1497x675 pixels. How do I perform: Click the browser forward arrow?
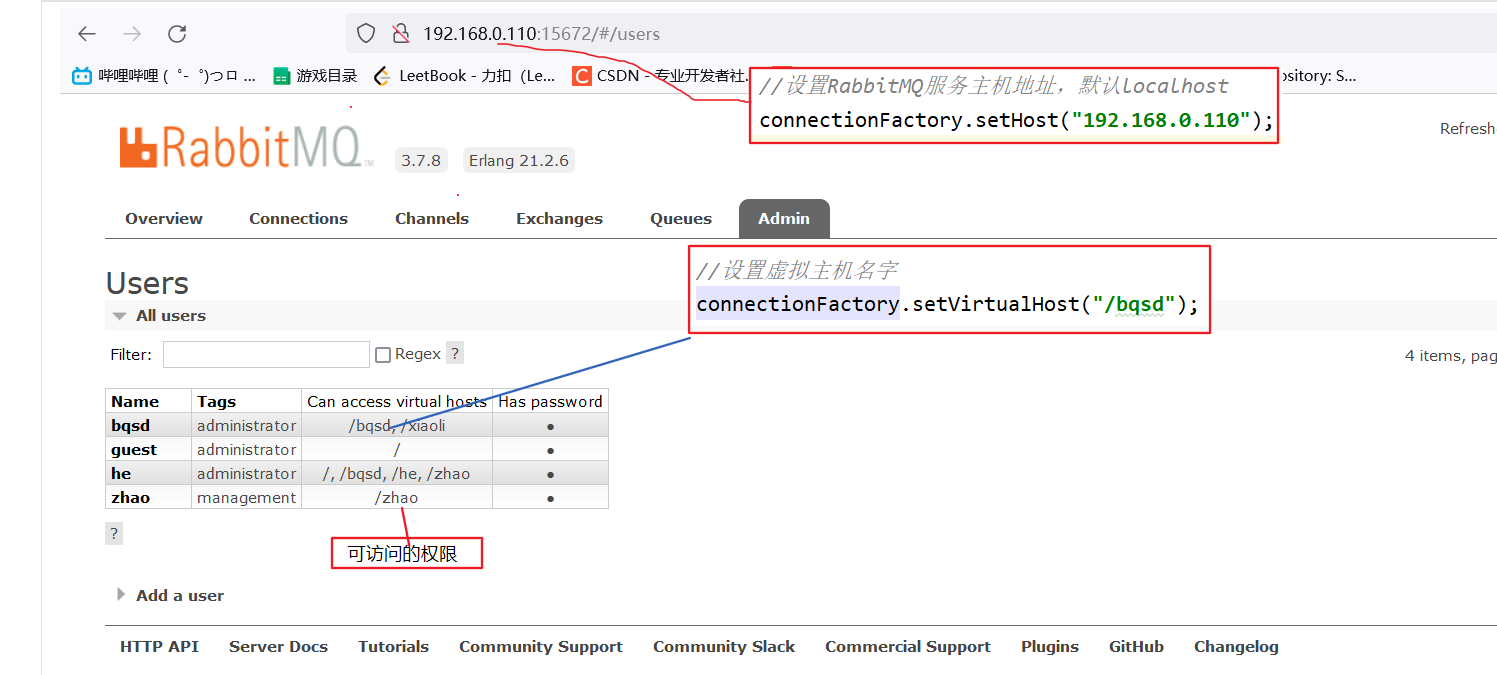(x=132, y=34)
